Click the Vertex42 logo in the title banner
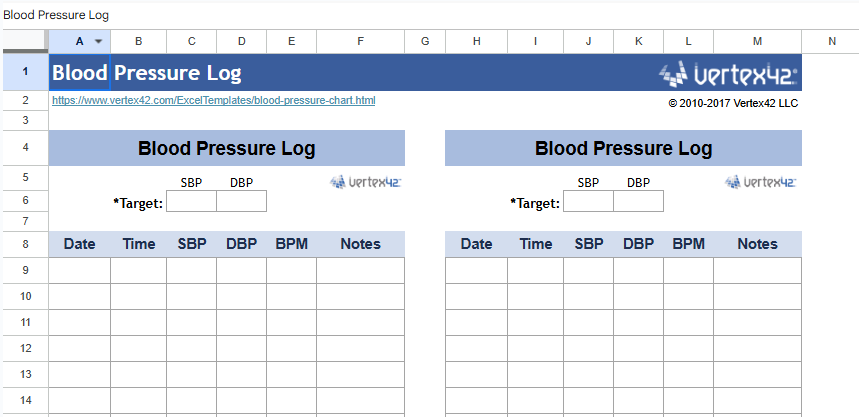The height and width of the screenshot is (417, 859). (x=728, y=73)
